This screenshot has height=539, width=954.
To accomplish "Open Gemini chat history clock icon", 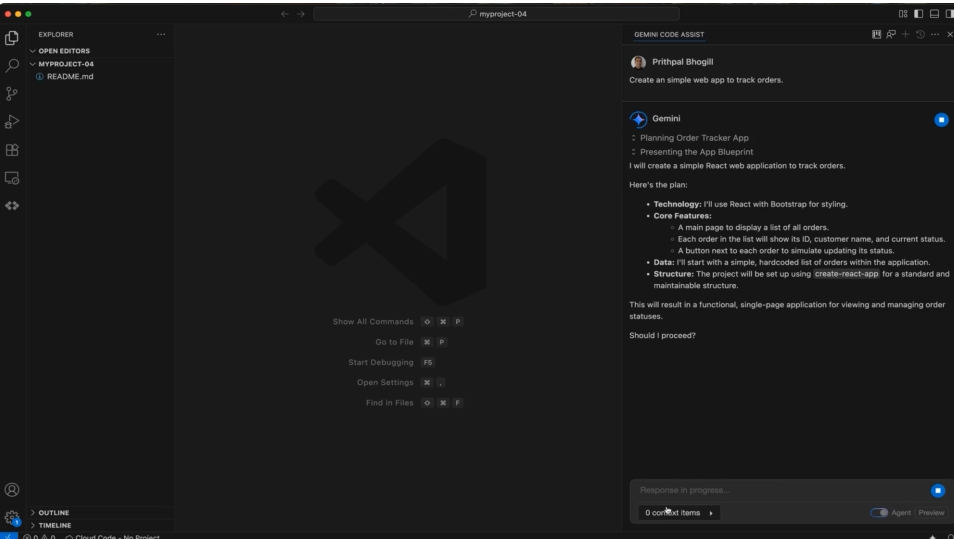I will point(920,35).
